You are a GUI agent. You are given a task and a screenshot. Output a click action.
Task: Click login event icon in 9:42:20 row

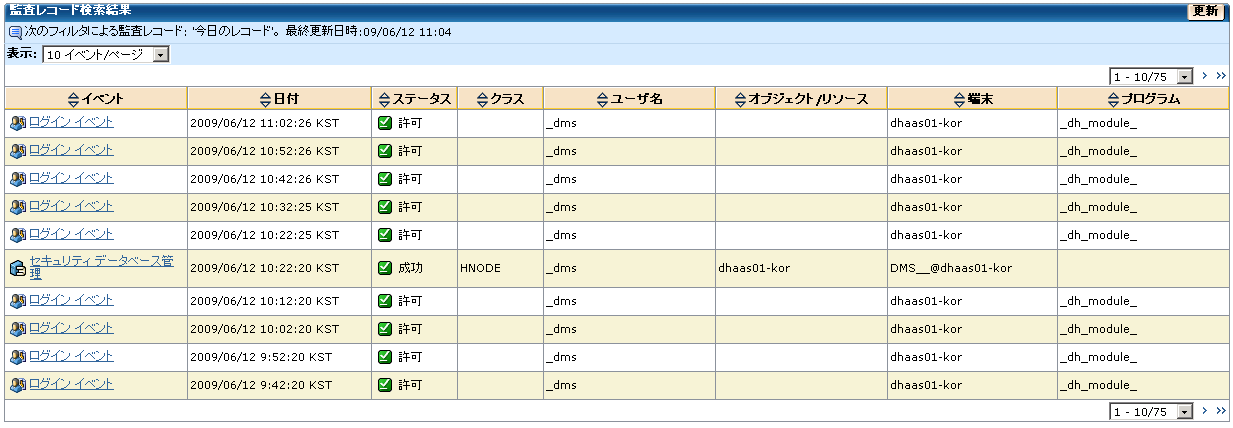pos(18,385)
